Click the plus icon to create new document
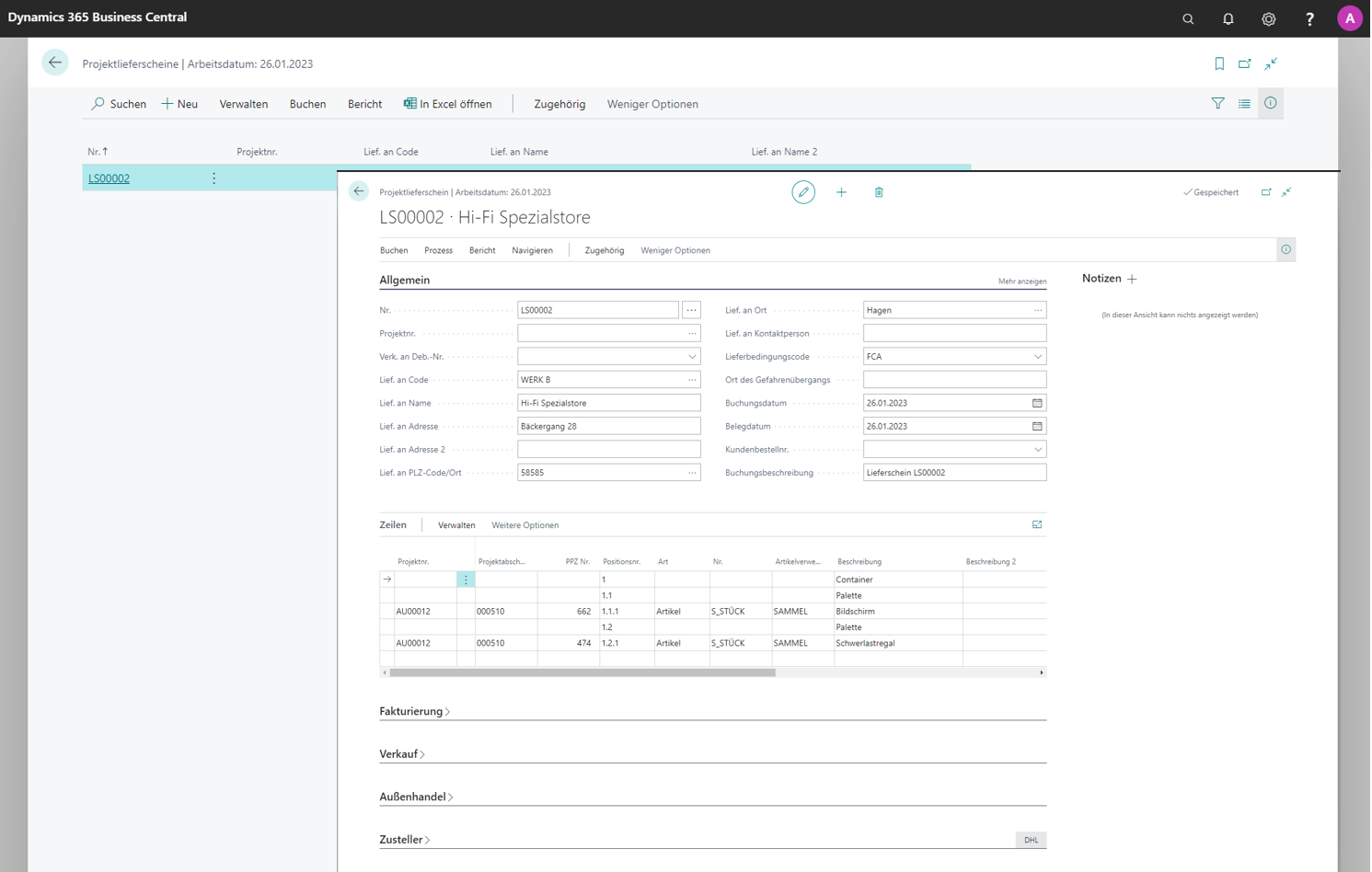The width and height of the screenshot is (1372, 872). [x=840, y=192]
